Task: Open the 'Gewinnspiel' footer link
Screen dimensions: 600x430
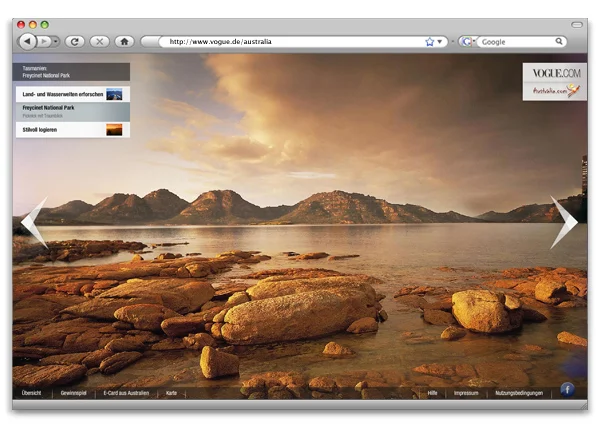Action: pos(74,393)
